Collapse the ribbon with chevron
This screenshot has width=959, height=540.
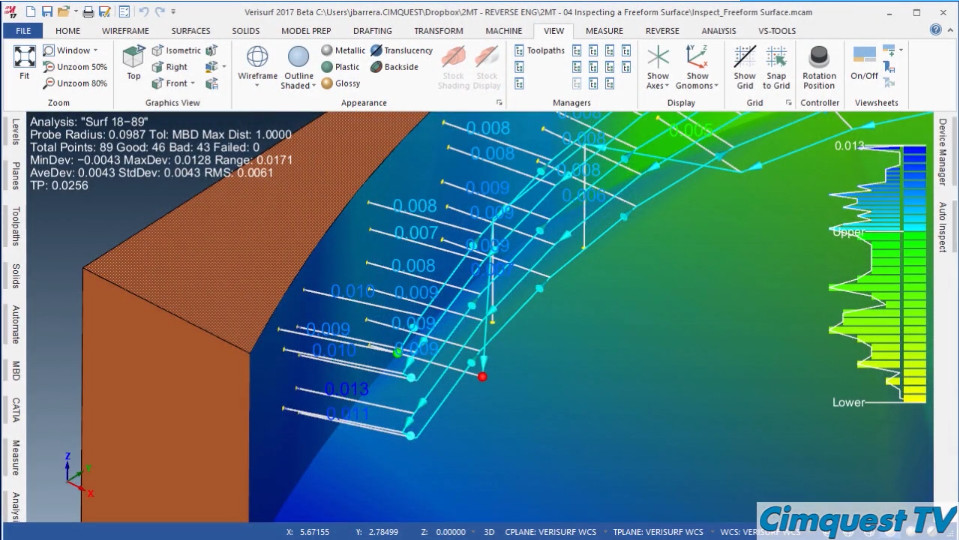pos(950,30)
